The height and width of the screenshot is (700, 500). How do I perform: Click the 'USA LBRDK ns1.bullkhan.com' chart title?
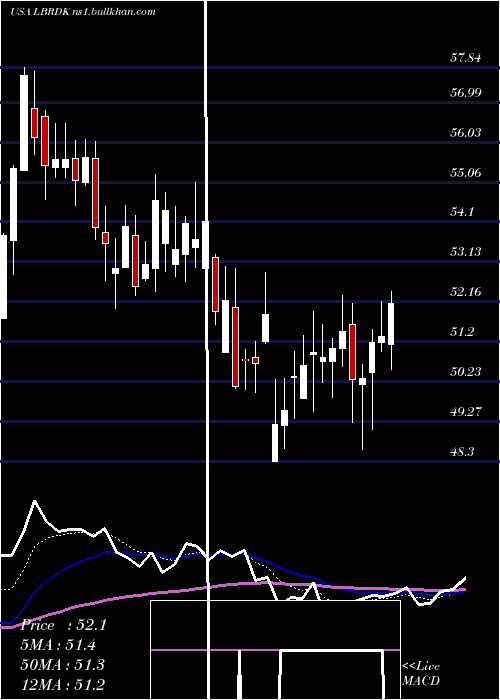(83, 12)
